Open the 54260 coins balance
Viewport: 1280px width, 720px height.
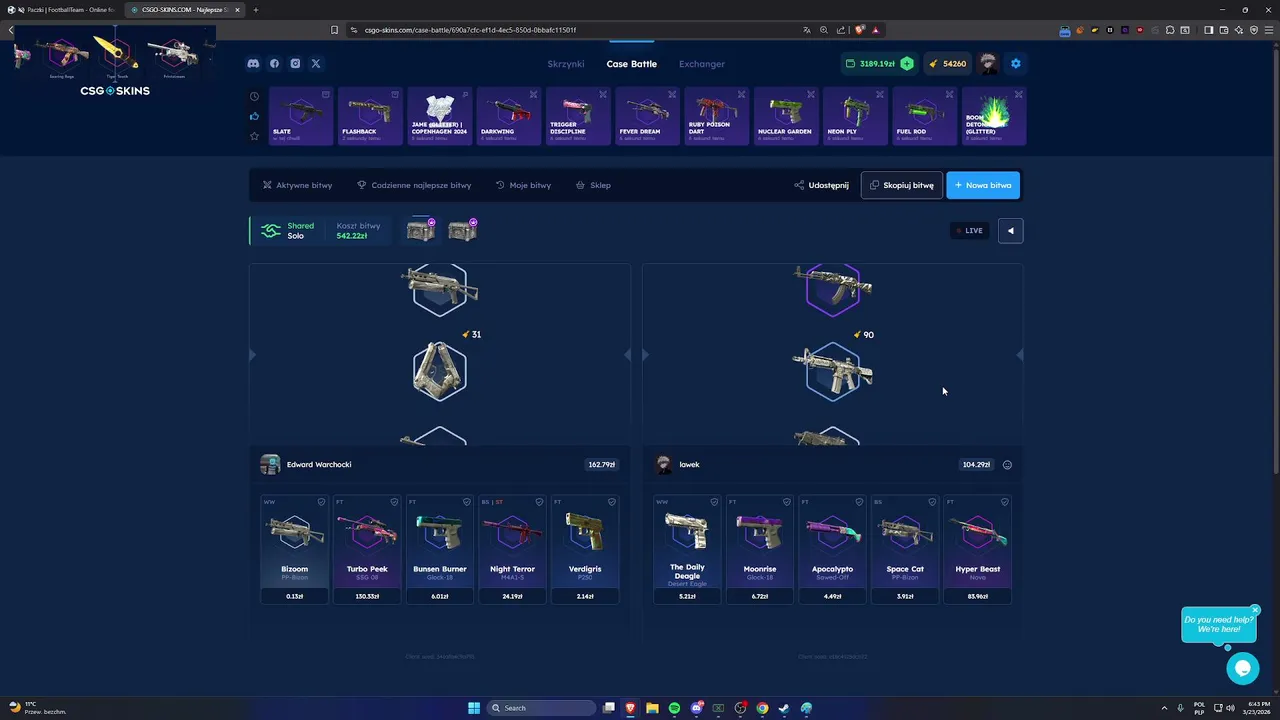click(x=947, y=64)
